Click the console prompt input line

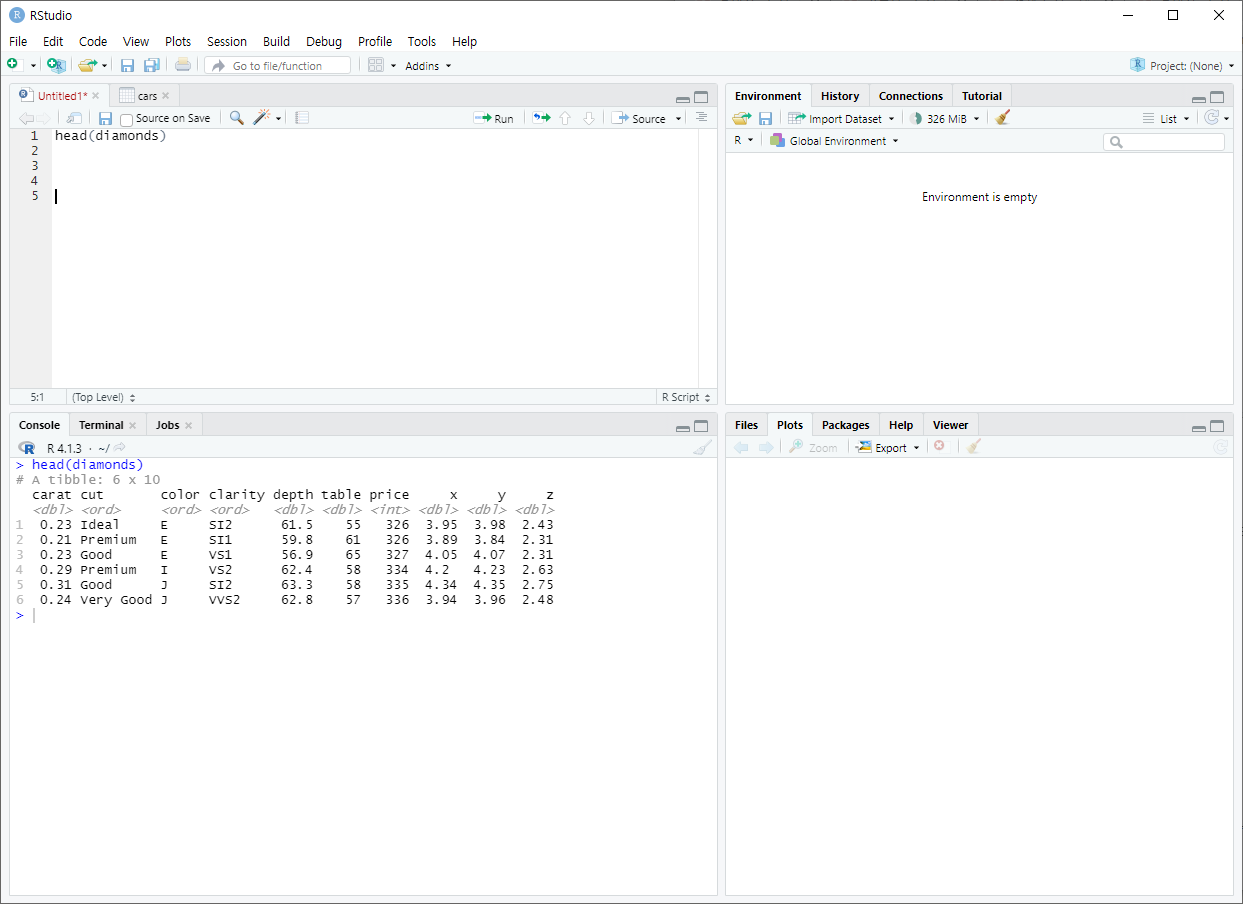(365, 615)
